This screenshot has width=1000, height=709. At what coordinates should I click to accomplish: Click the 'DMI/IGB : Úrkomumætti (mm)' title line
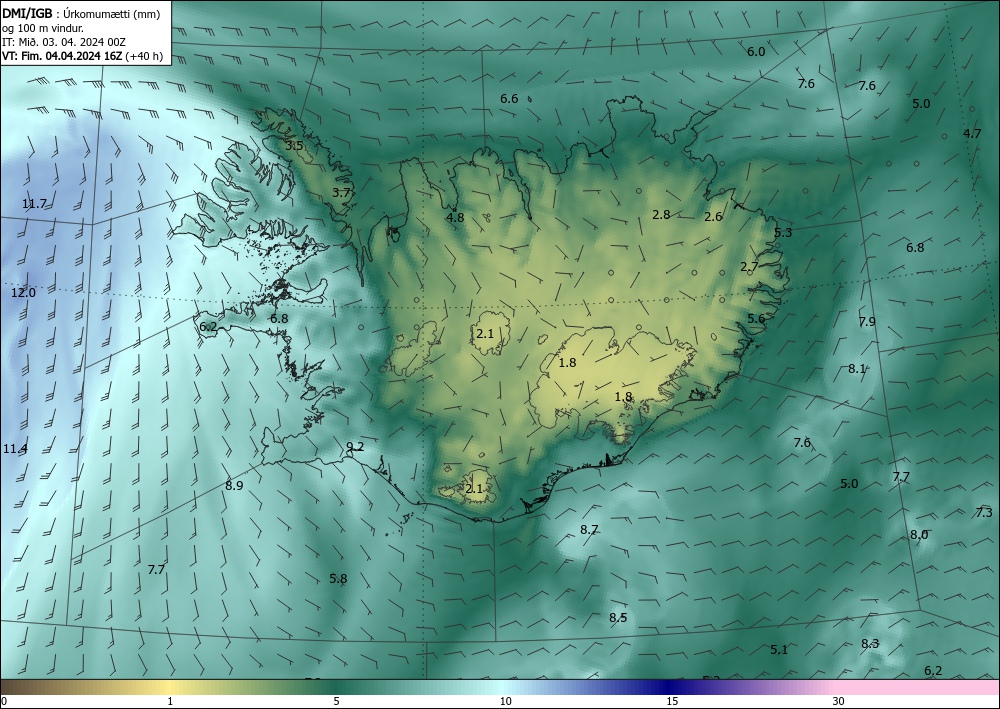coord(80,14)
